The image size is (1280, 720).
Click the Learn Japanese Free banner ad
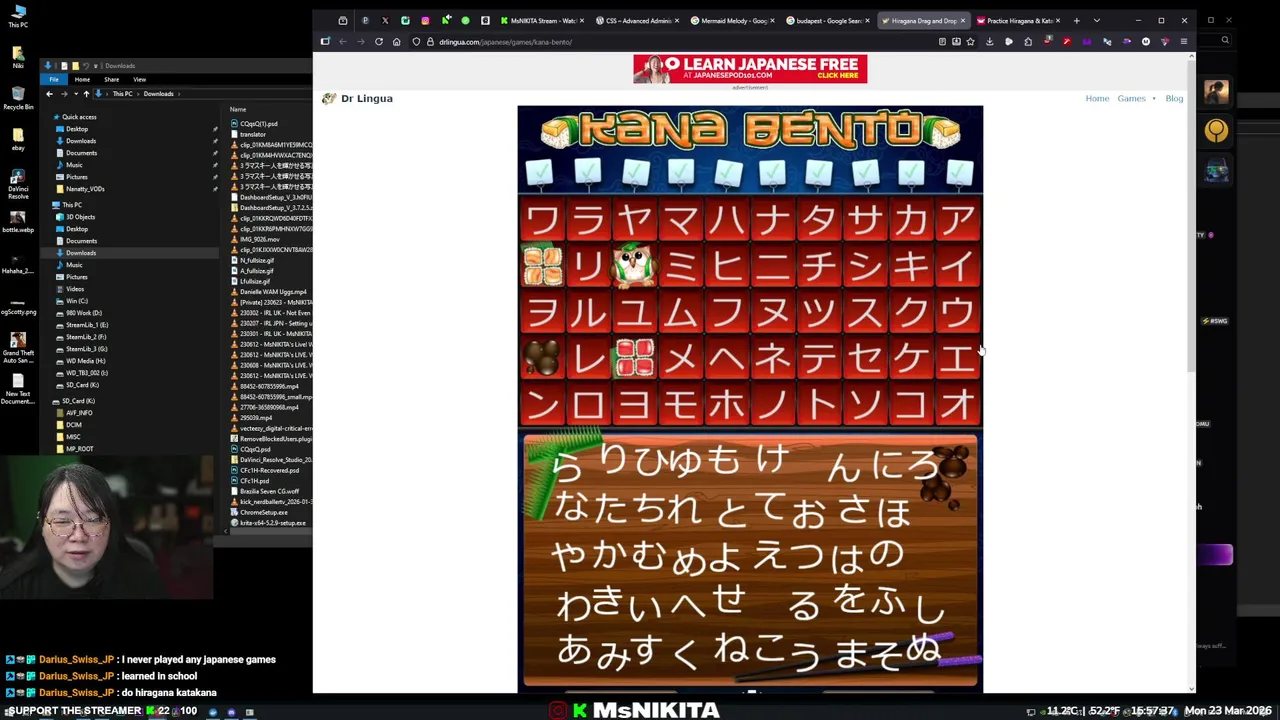click(x=750, y=68)
